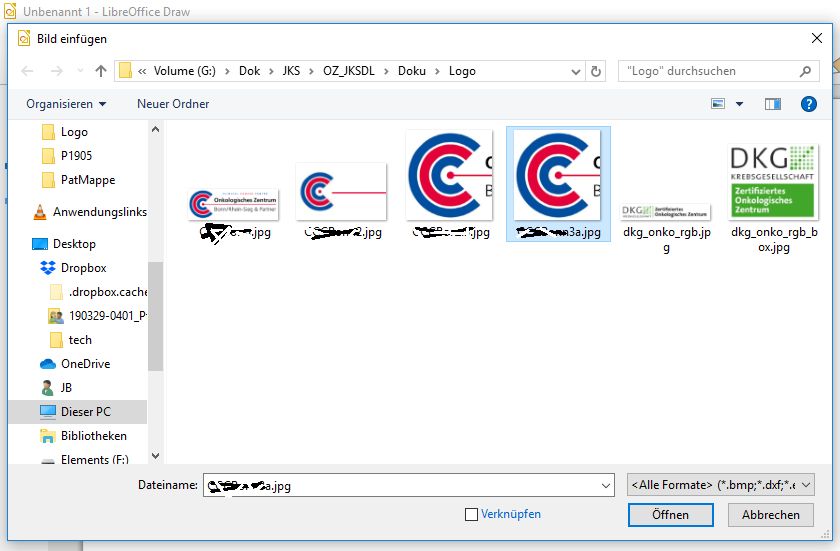Viewport: 840px width, 551px height.
Task: Go back with the left arrow button
Action: click(27, 71)
